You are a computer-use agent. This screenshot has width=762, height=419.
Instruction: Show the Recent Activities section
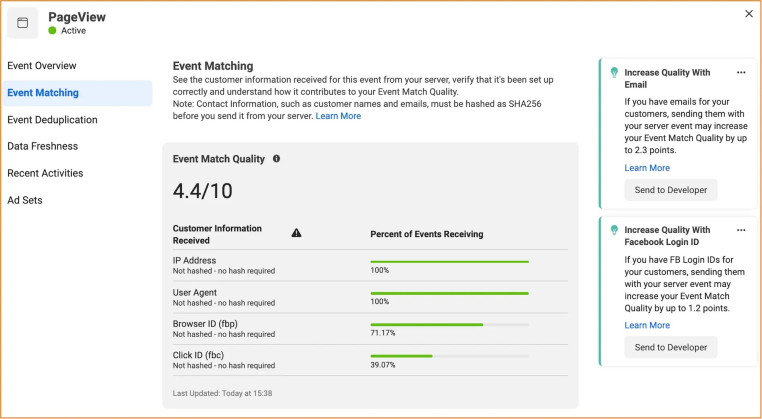[x=45, y=173]
